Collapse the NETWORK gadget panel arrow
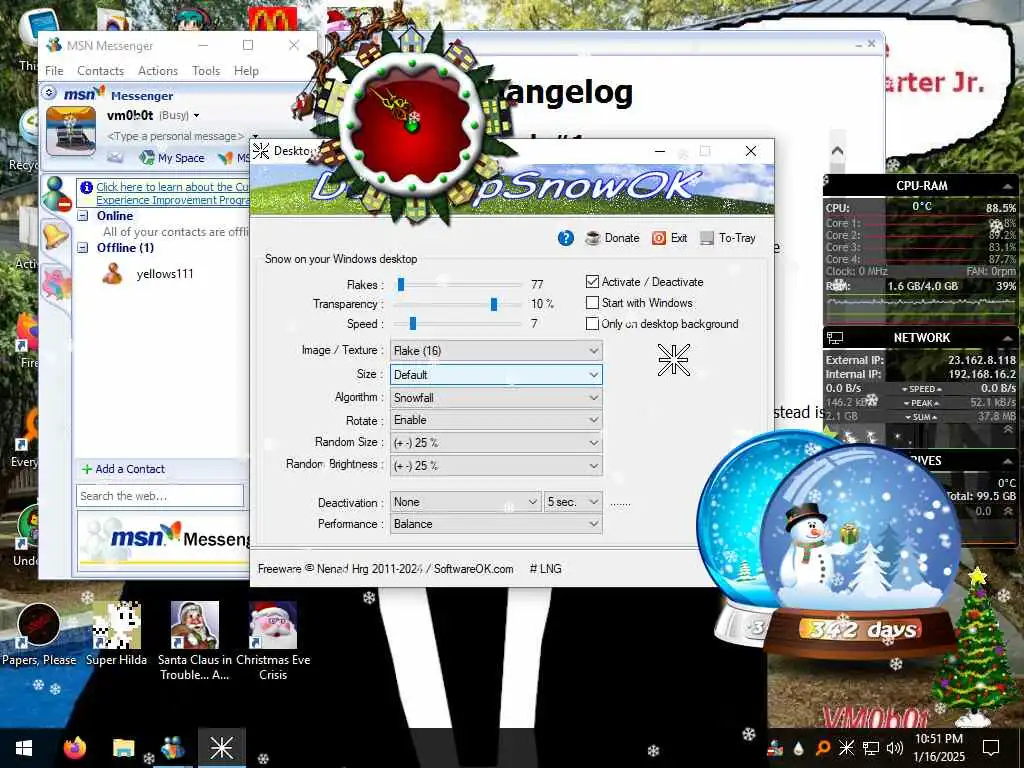 coord(1007,338)
